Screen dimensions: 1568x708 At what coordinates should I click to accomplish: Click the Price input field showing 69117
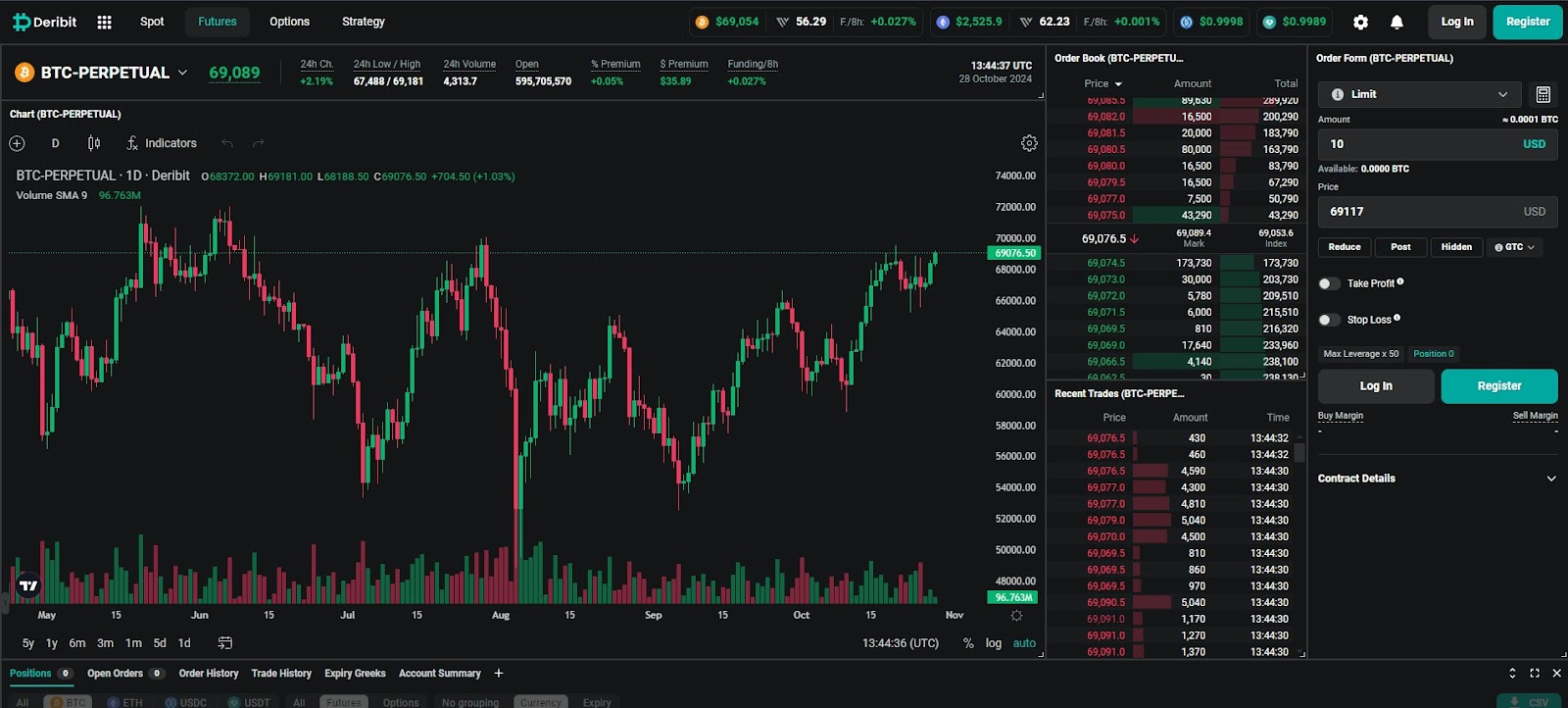pos(1438,212)
